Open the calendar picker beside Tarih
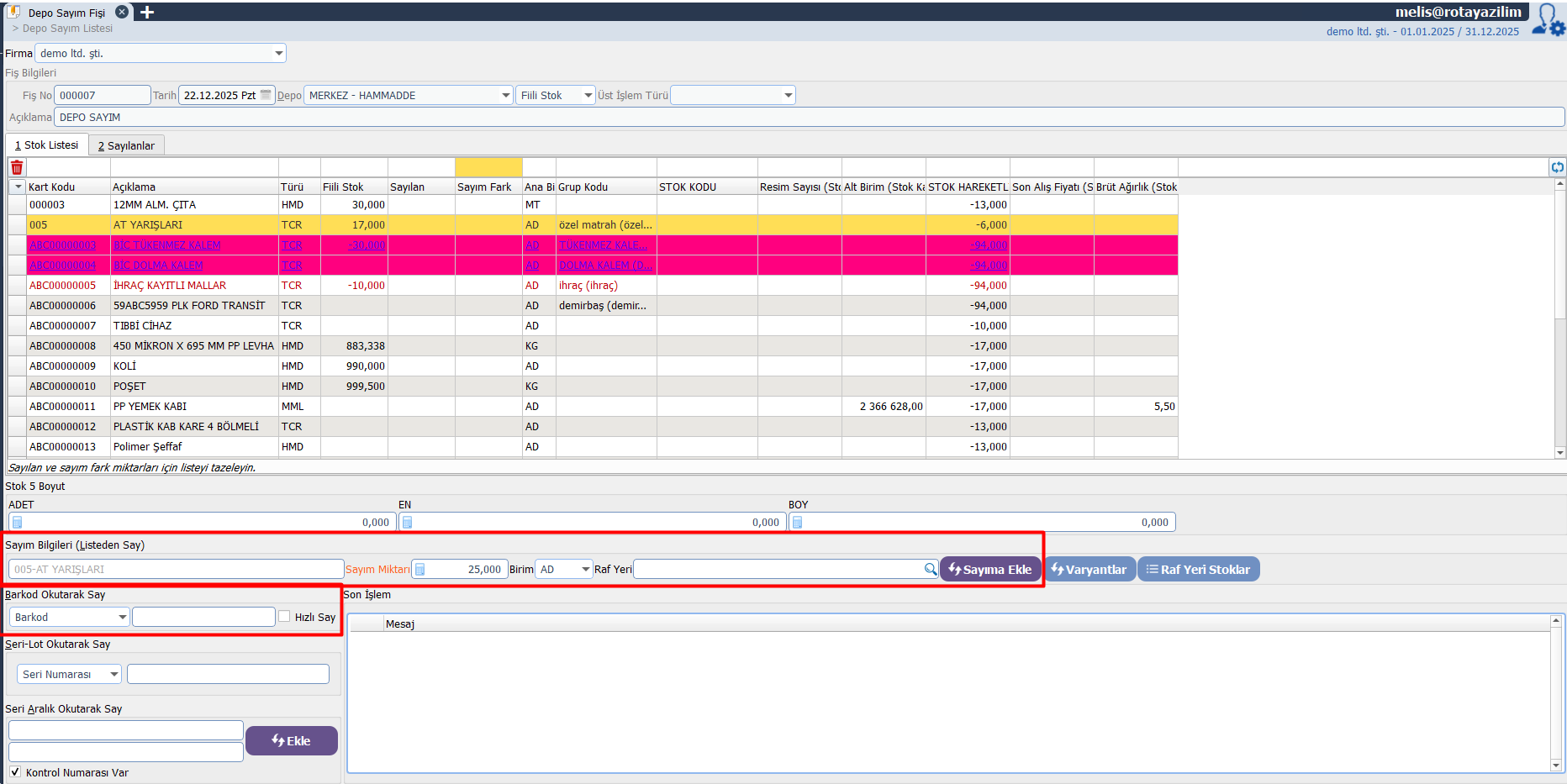1567x784 pixels. tap(266, 95)
